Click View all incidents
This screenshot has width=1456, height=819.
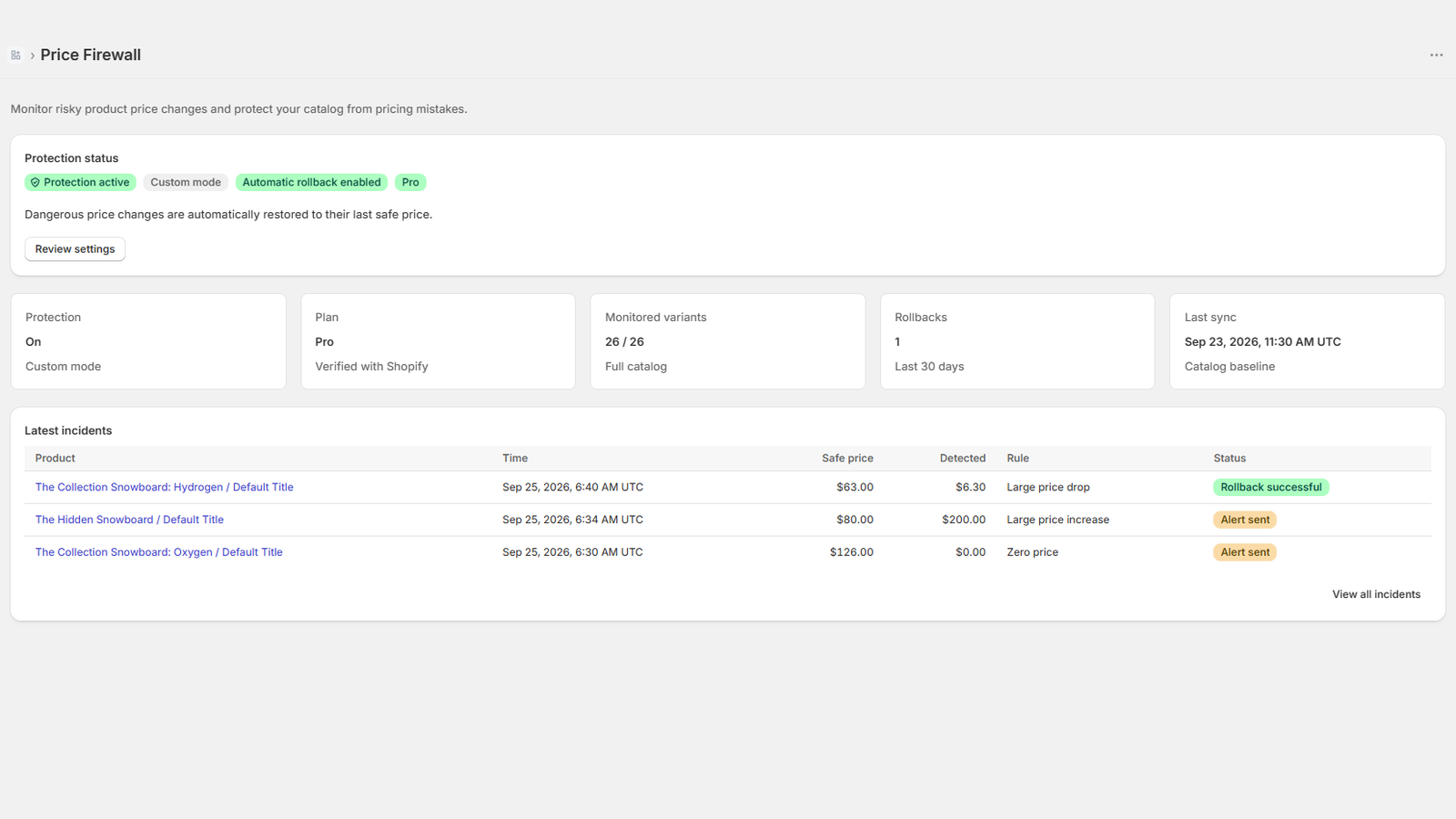(x=1376, y=594)
